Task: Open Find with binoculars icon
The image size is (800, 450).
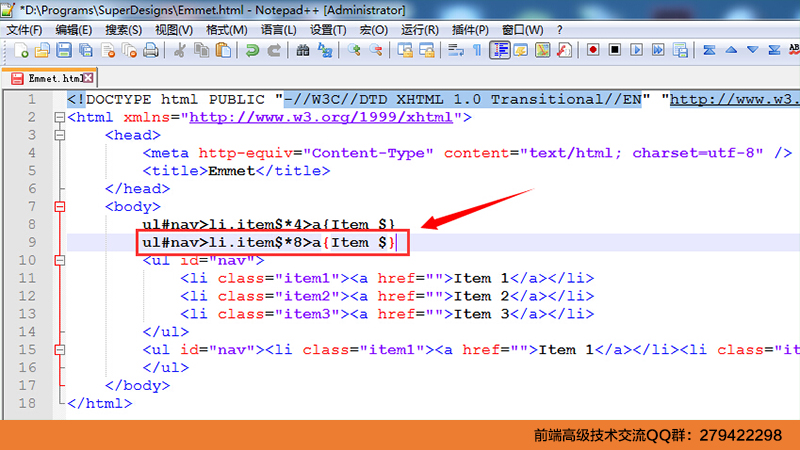Action: coord(303,50)
